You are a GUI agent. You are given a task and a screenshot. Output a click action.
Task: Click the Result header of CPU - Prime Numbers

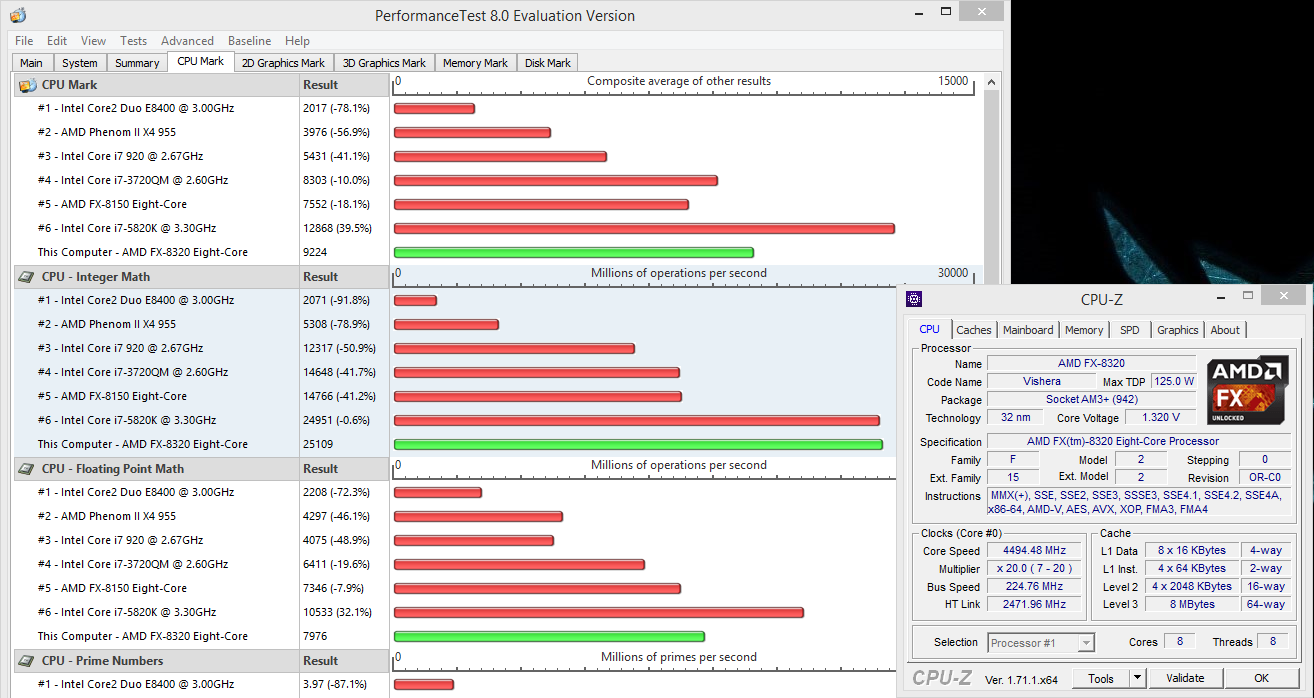(344, 661)
